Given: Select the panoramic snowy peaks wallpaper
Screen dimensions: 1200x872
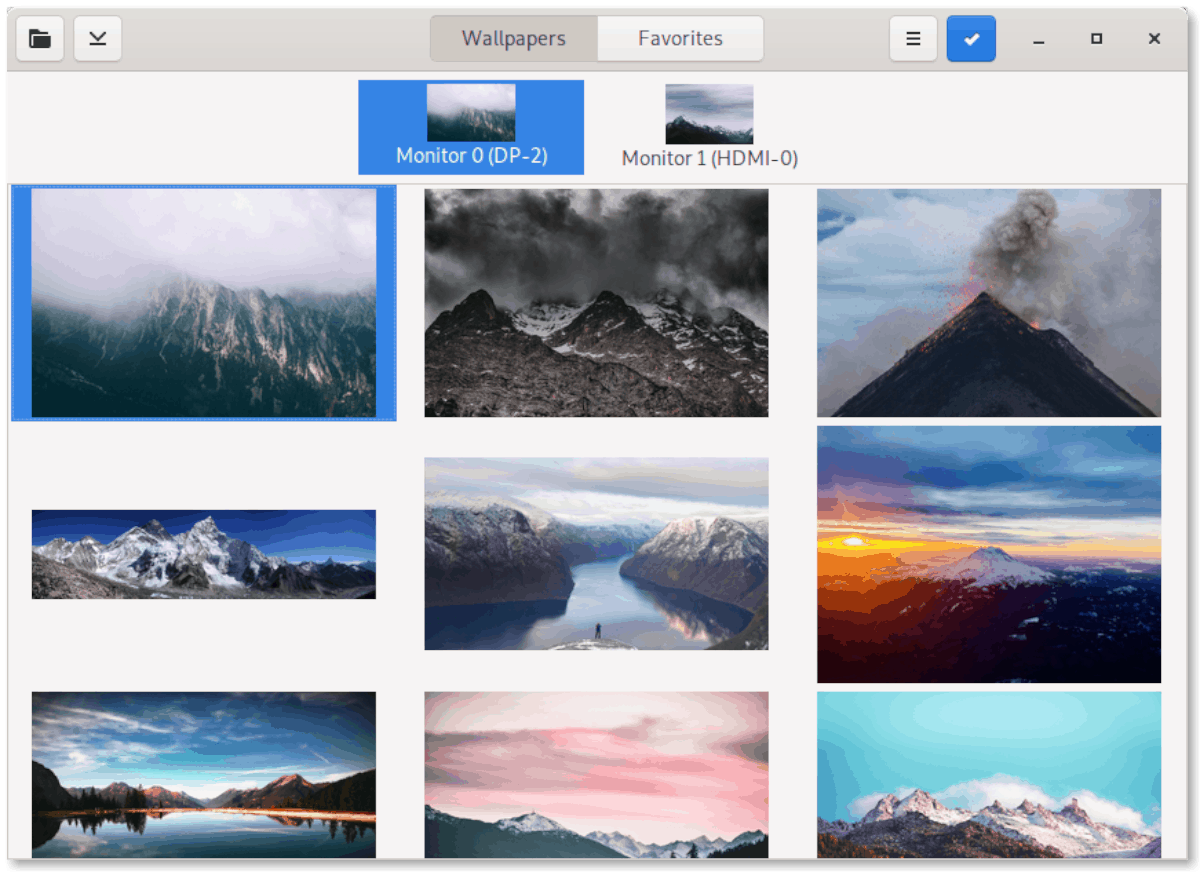Looking at the screenshot, I should (204, 554).
